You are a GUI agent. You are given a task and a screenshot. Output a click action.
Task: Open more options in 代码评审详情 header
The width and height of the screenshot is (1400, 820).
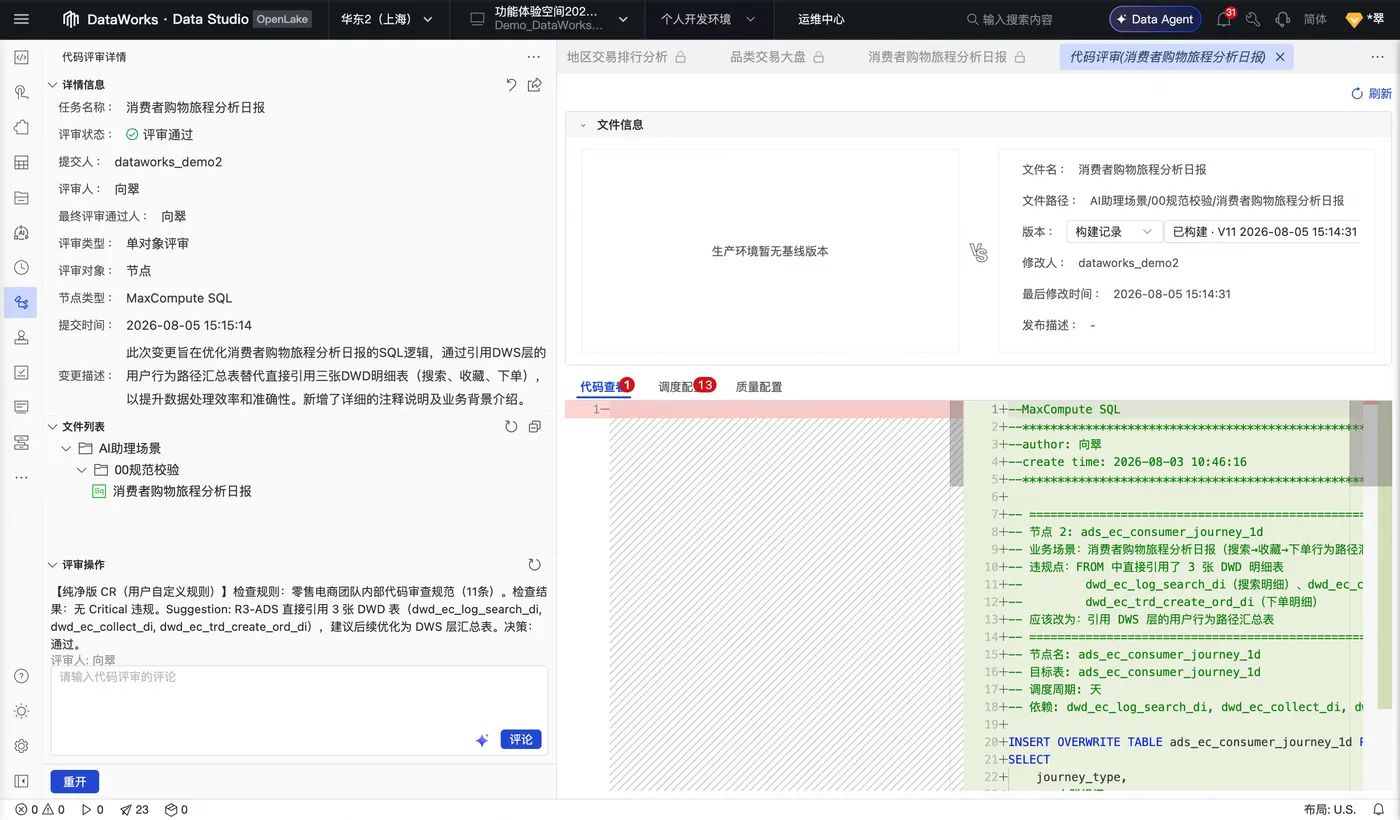click(534, 57)
